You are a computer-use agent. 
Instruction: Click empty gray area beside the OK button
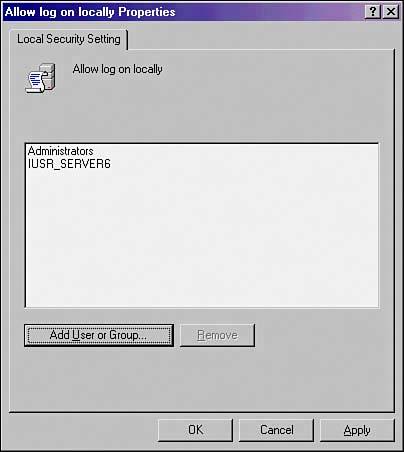82,431
